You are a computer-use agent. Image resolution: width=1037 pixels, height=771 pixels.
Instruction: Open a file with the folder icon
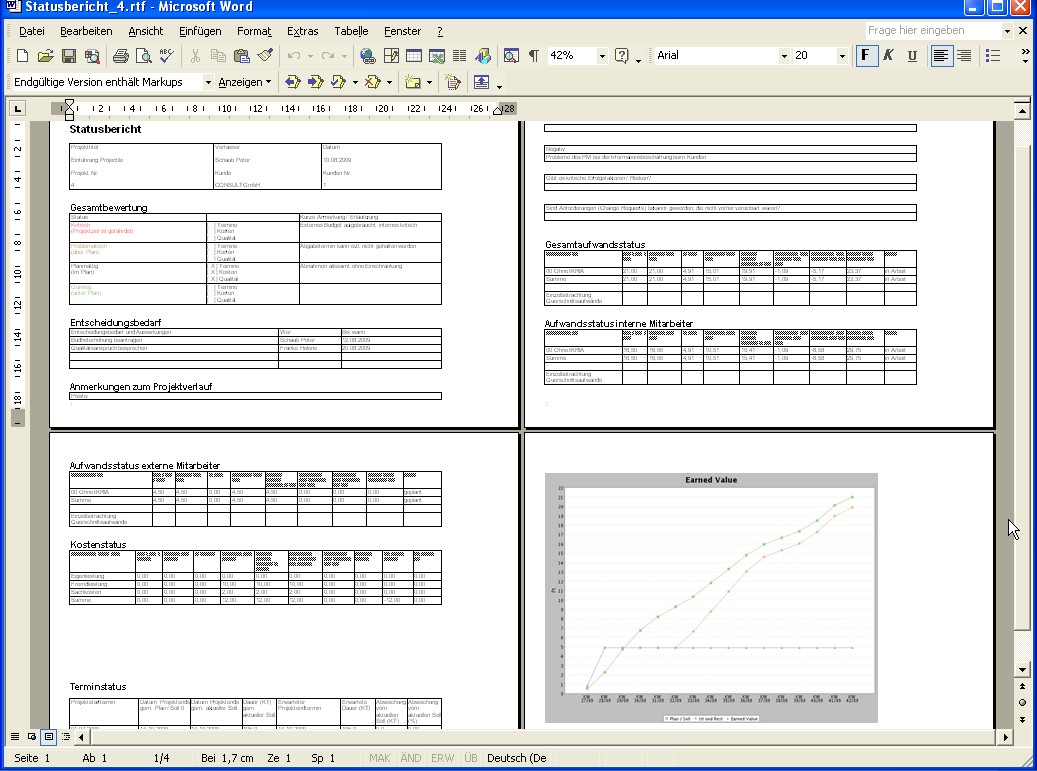coord(46,56)
